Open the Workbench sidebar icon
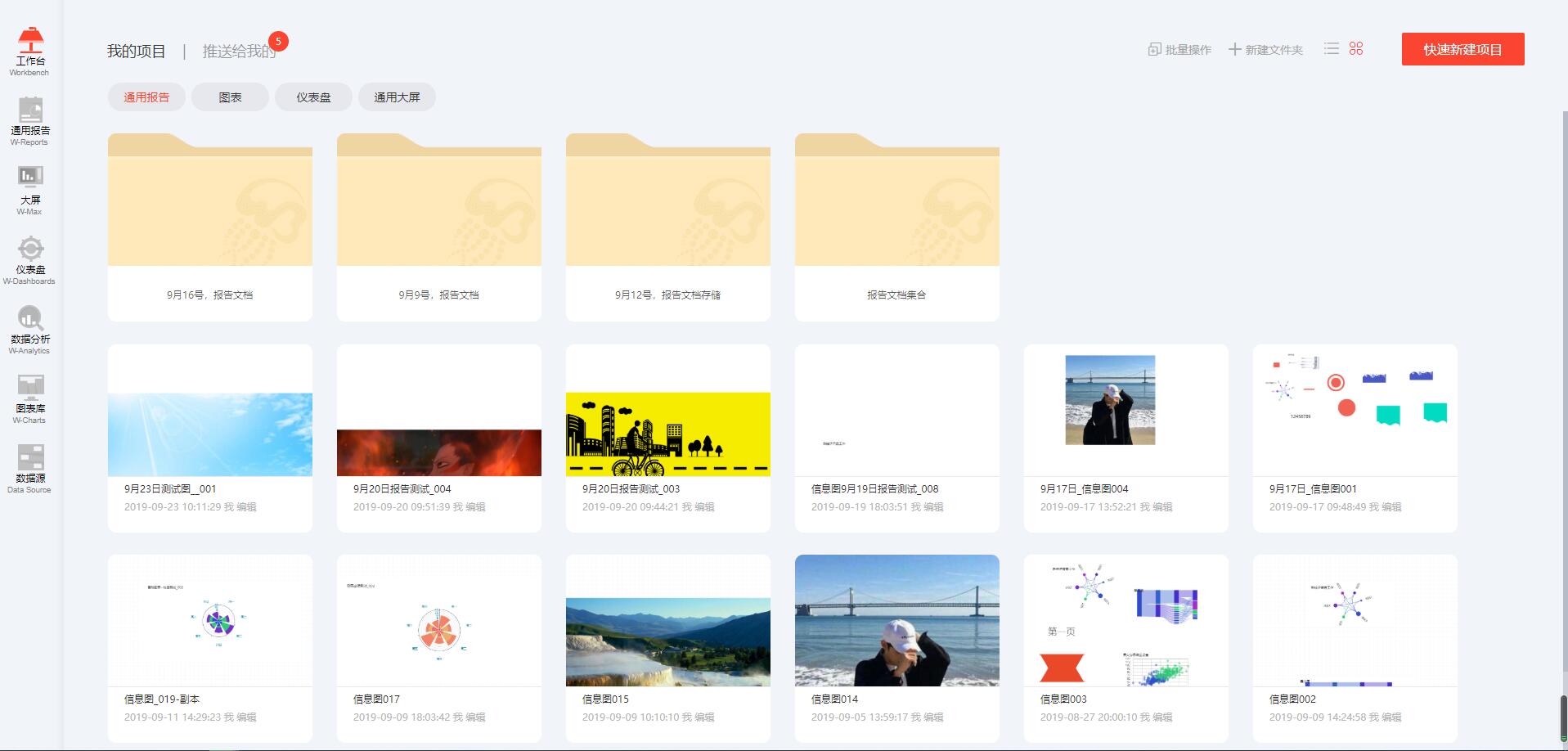This screenshot has width=1568, height=751. [x=30, y=51]
